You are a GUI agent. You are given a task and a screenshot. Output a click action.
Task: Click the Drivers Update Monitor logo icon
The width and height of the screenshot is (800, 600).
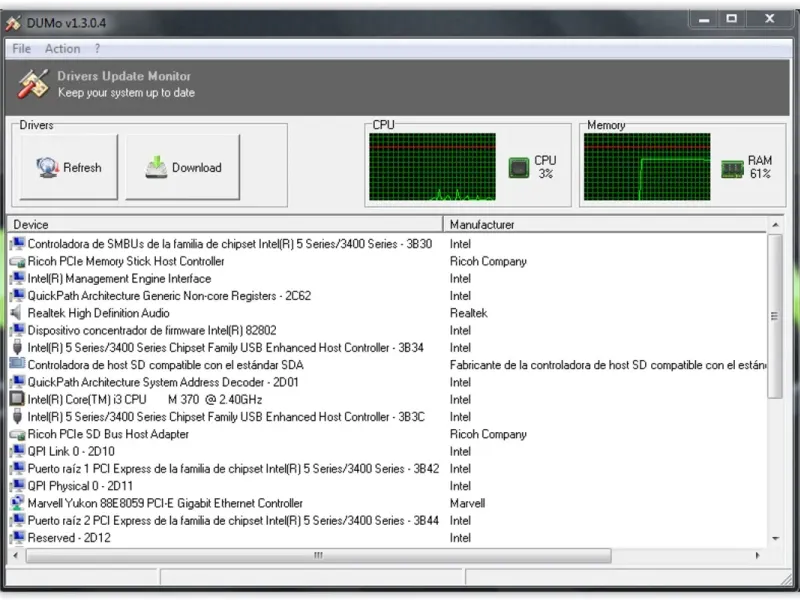coord(33,84)
